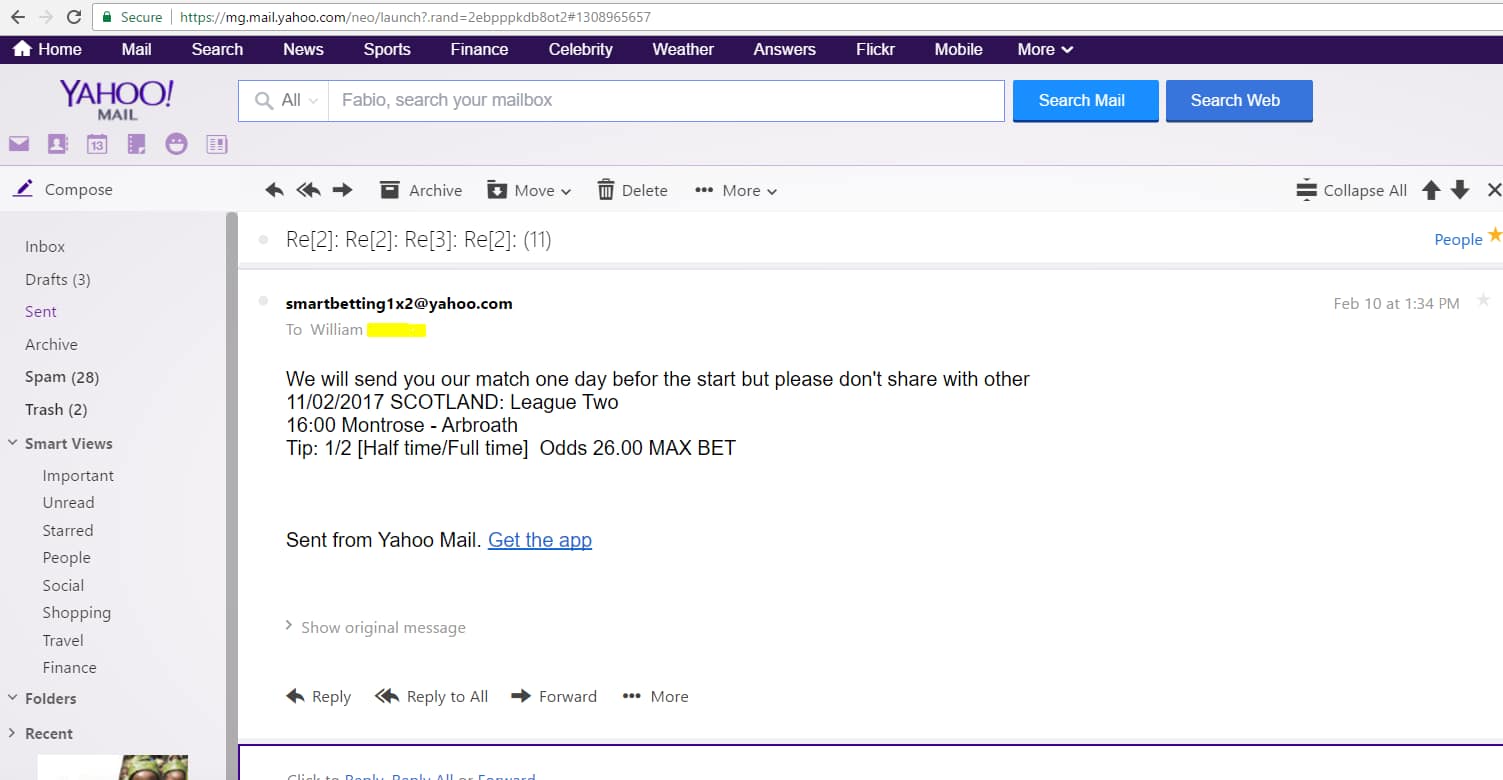The width and height of the screenshot is (1503, 780).
Task: Open the Finance tab in top navigation
Action: tap(479, 49)
